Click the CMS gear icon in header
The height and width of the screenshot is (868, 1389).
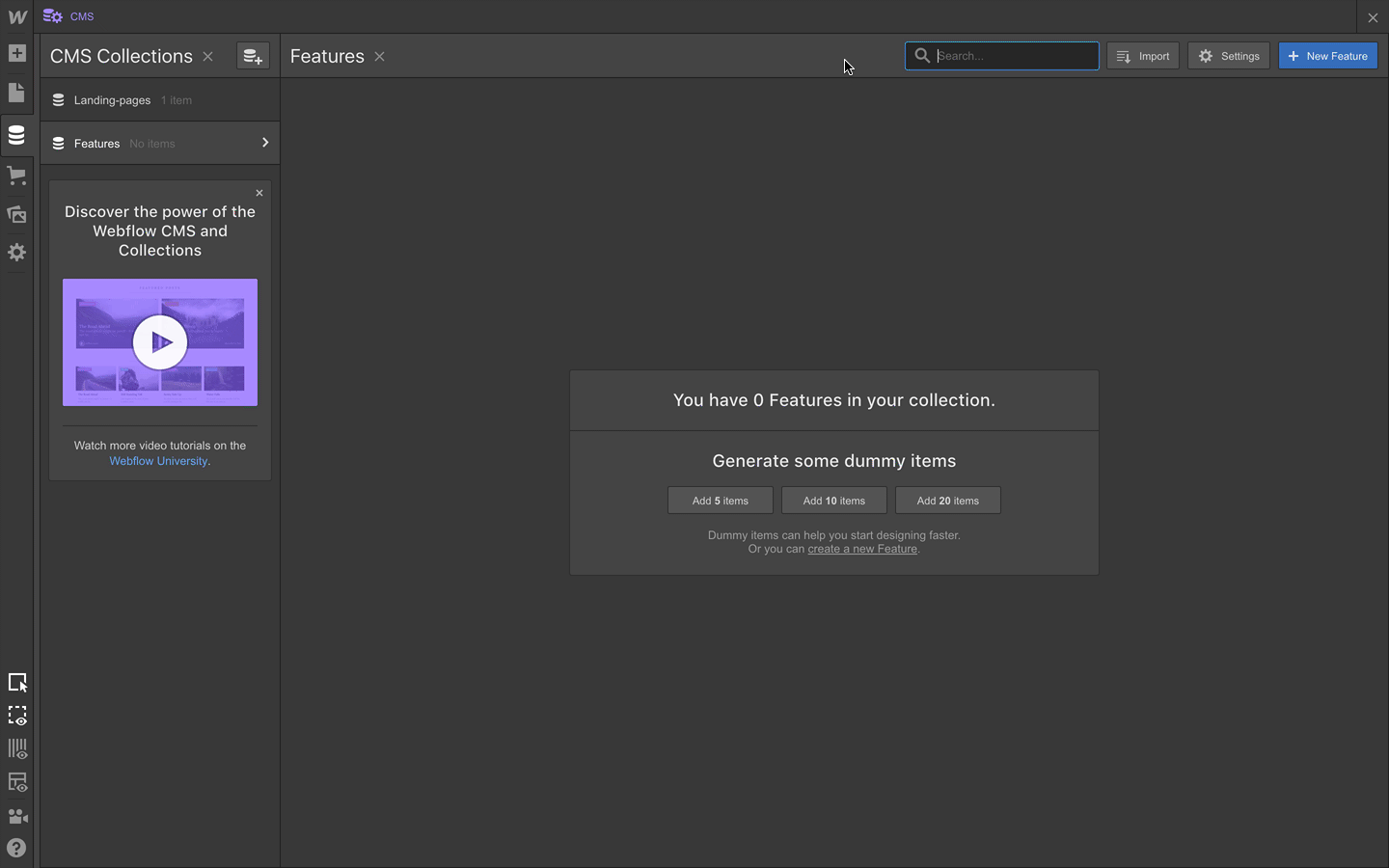(53, 16)
